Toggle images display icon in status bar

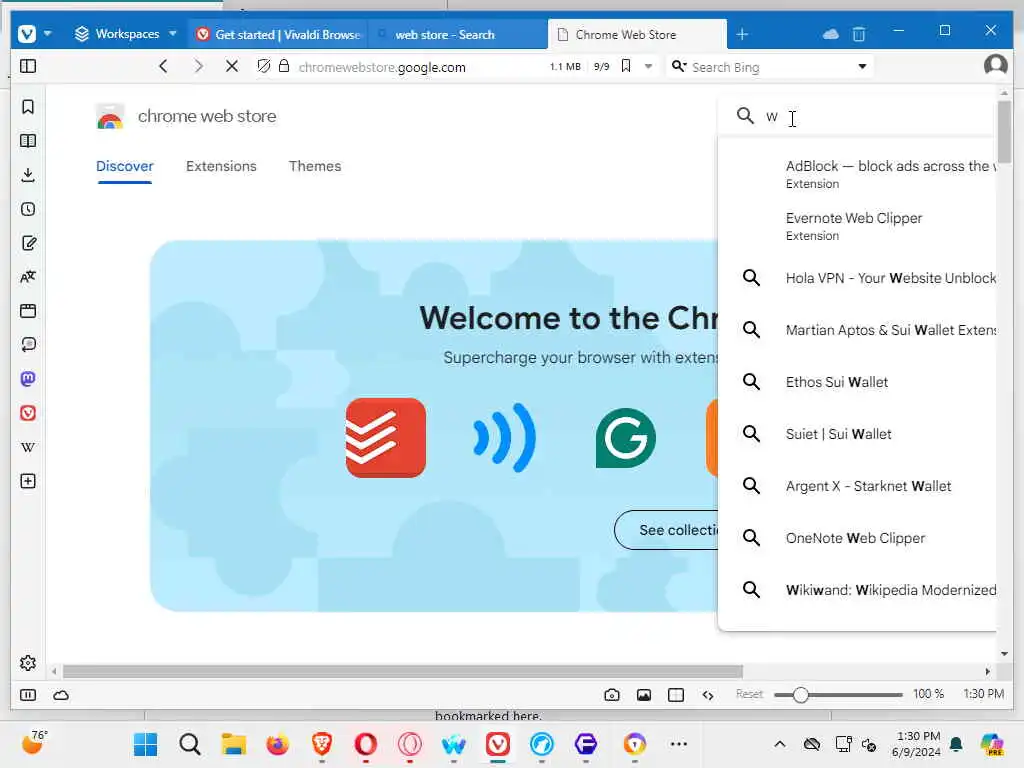644,695
